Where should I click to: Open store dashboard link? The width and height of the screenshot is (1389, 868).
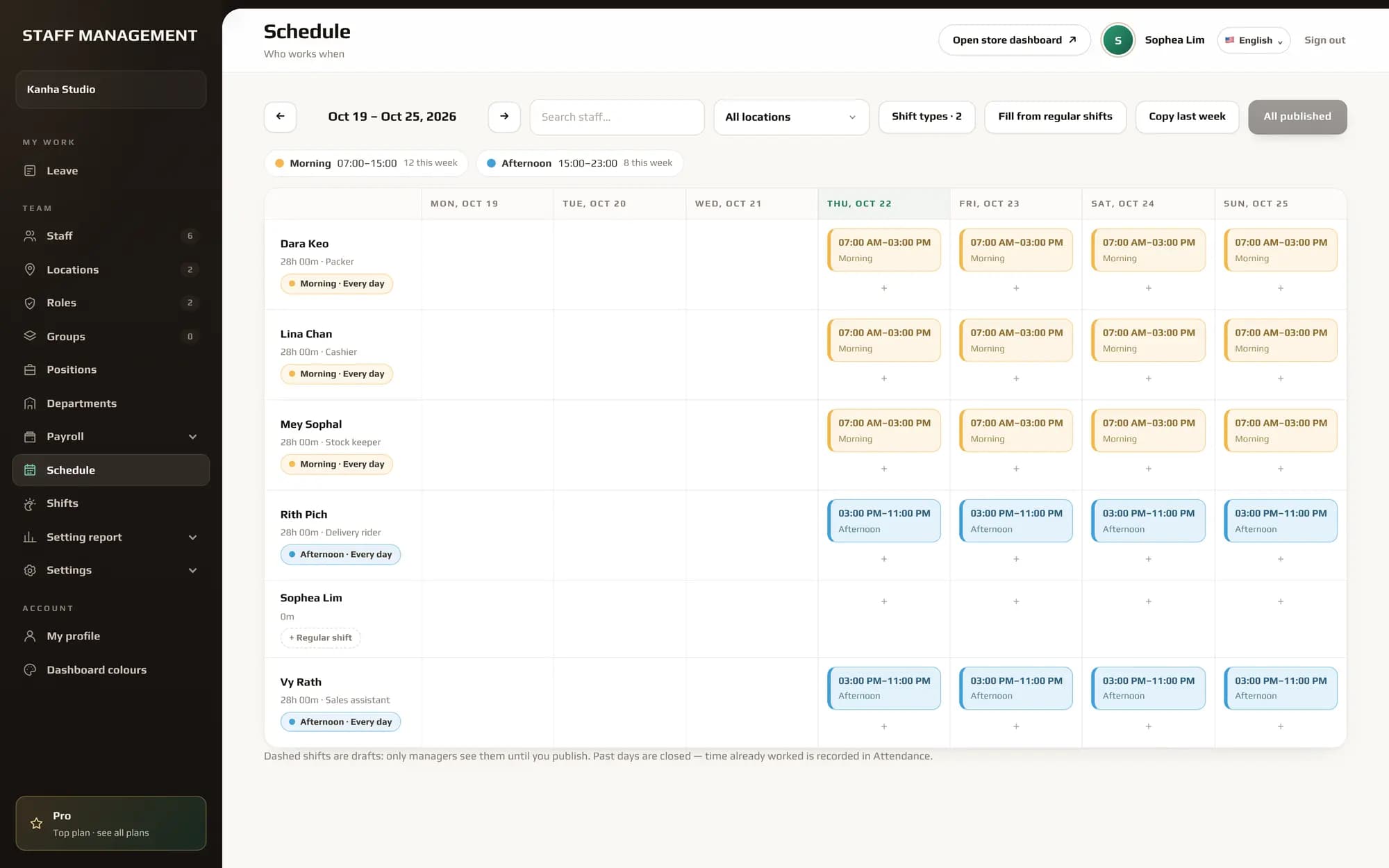(1014, 40)
